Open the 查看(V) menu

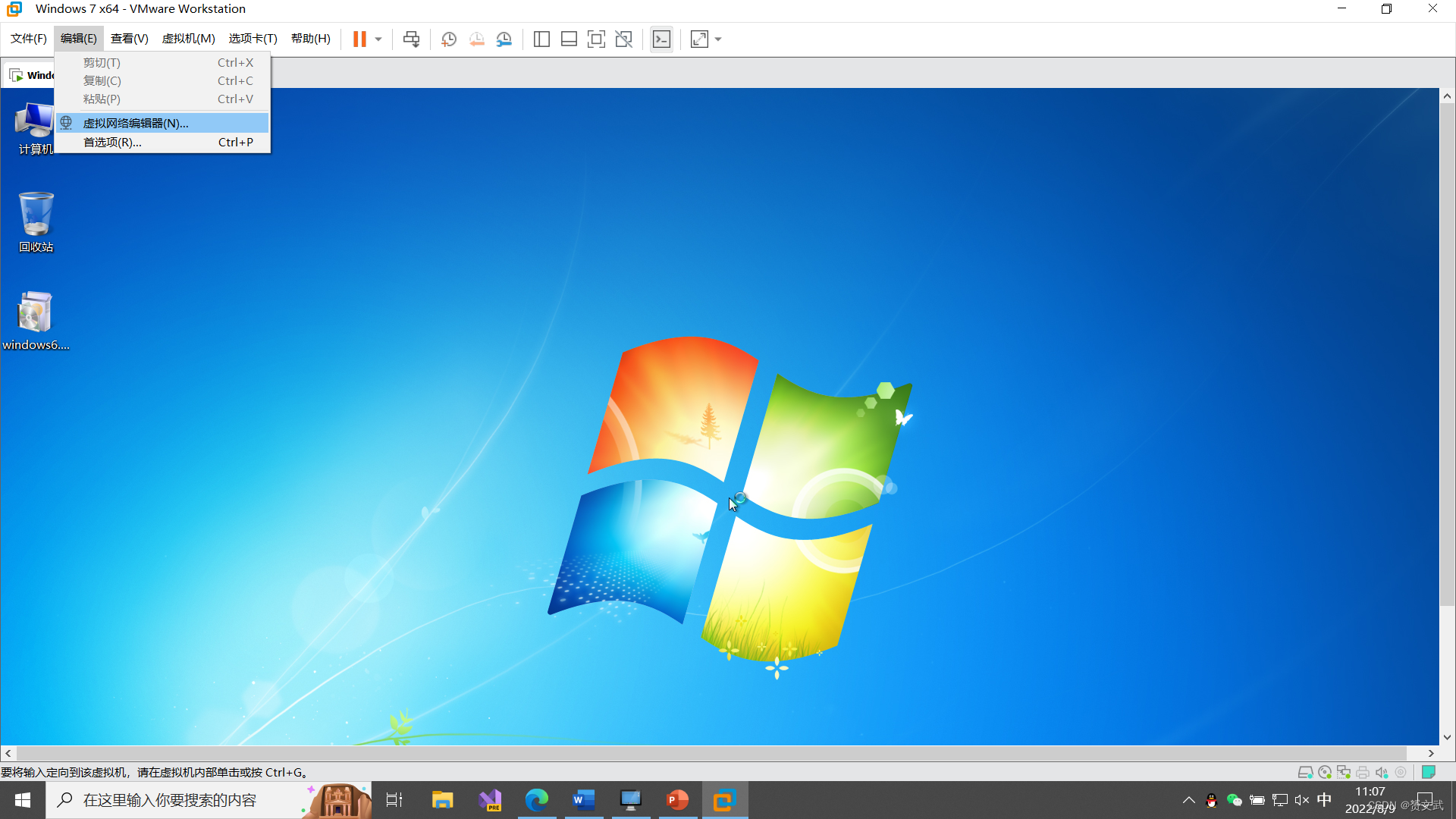point(130,39)
